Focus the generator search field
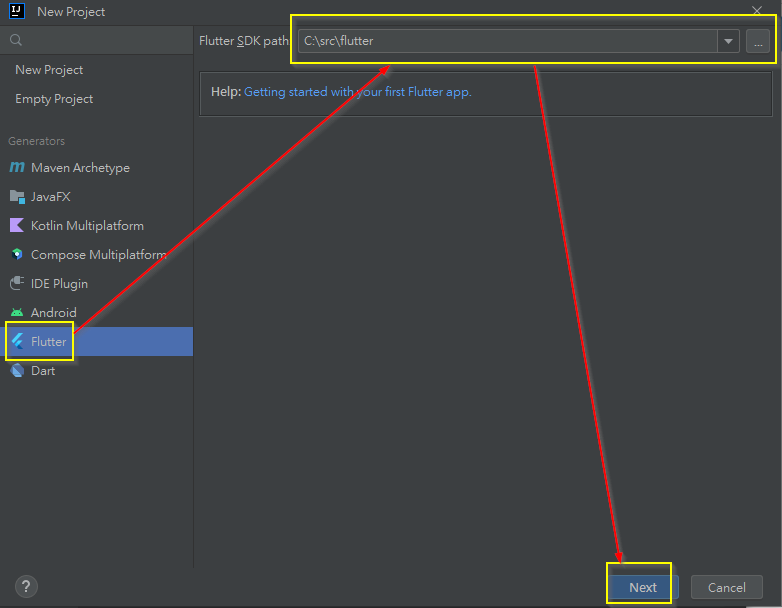The image size is (782, 608). click(x=97, y=40)
